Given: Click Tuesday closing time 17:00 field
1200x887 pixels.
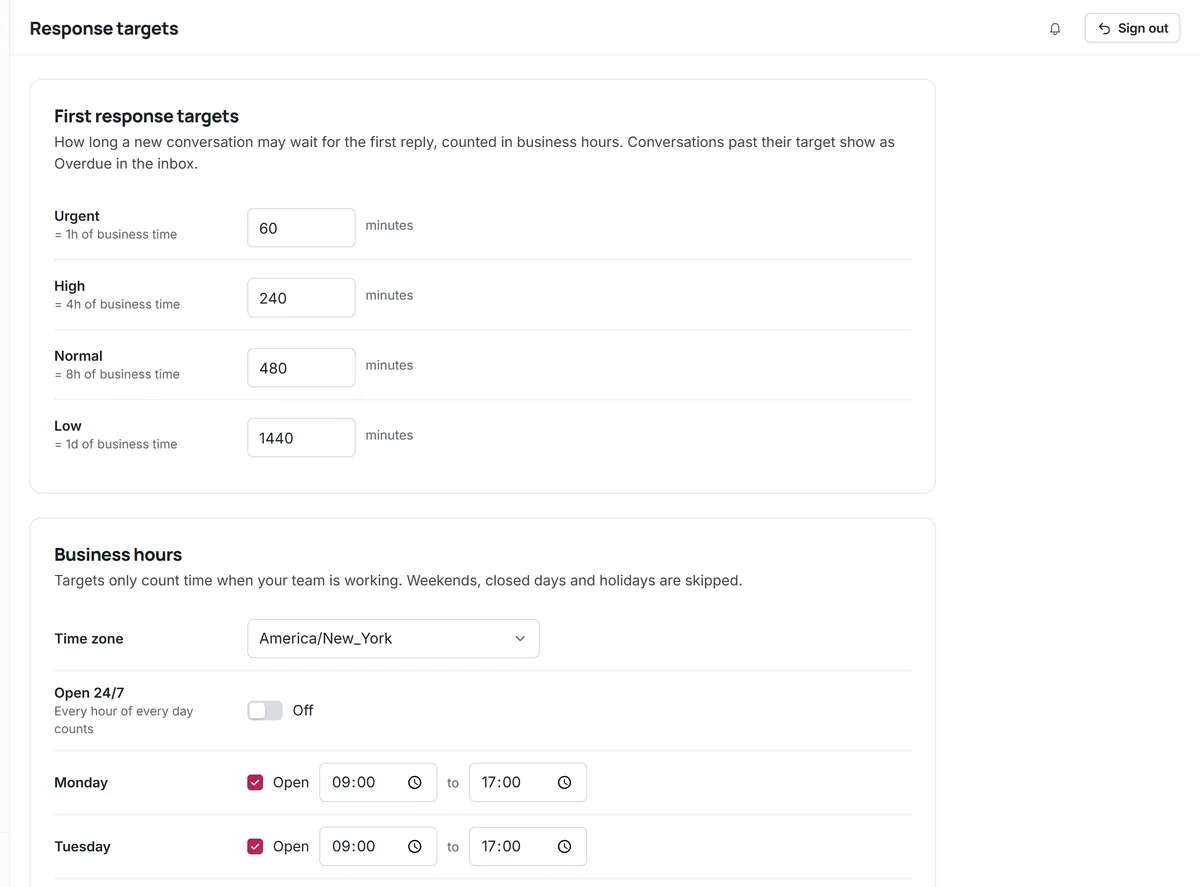Looking at the screenshot, I should click(x=528, y=847).
